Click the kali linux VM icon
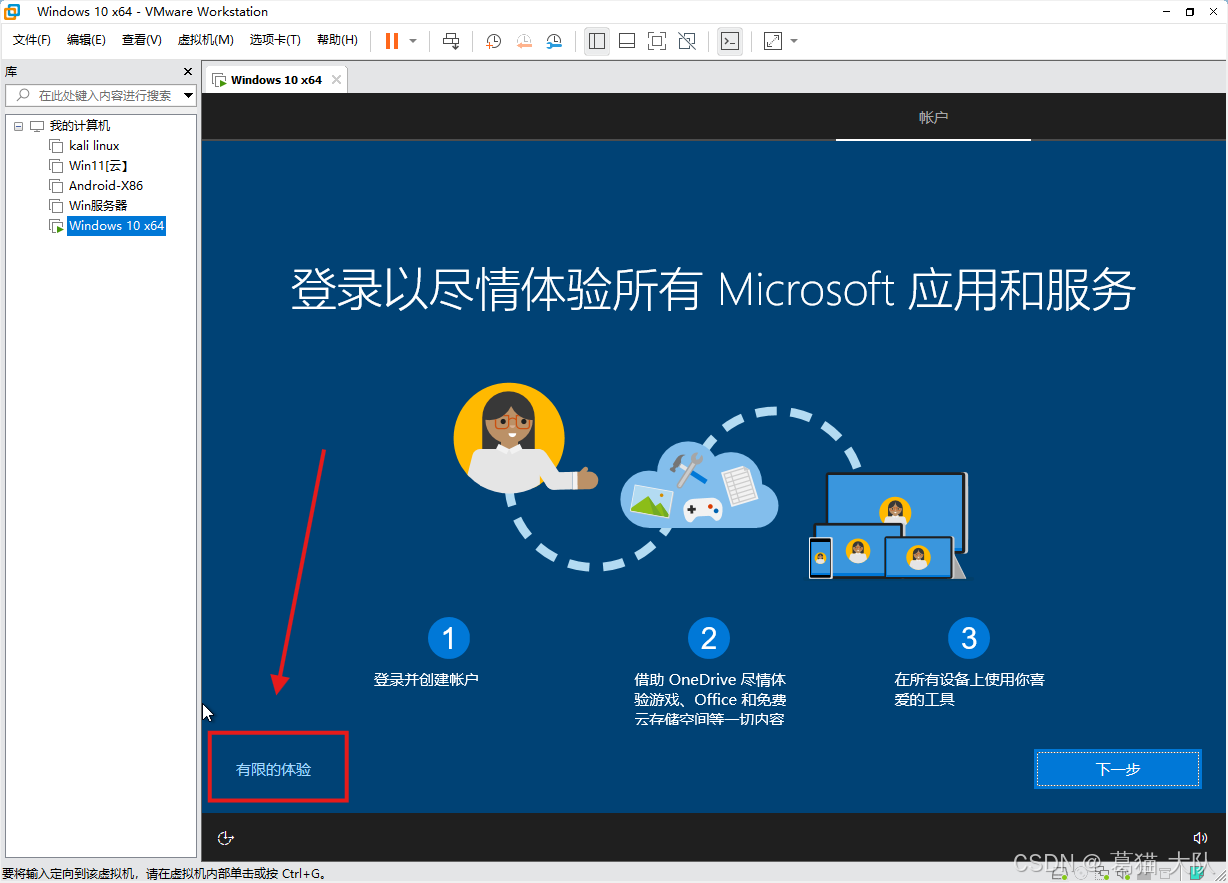This screenshot has width=1228, height=883. coord(56,146)
